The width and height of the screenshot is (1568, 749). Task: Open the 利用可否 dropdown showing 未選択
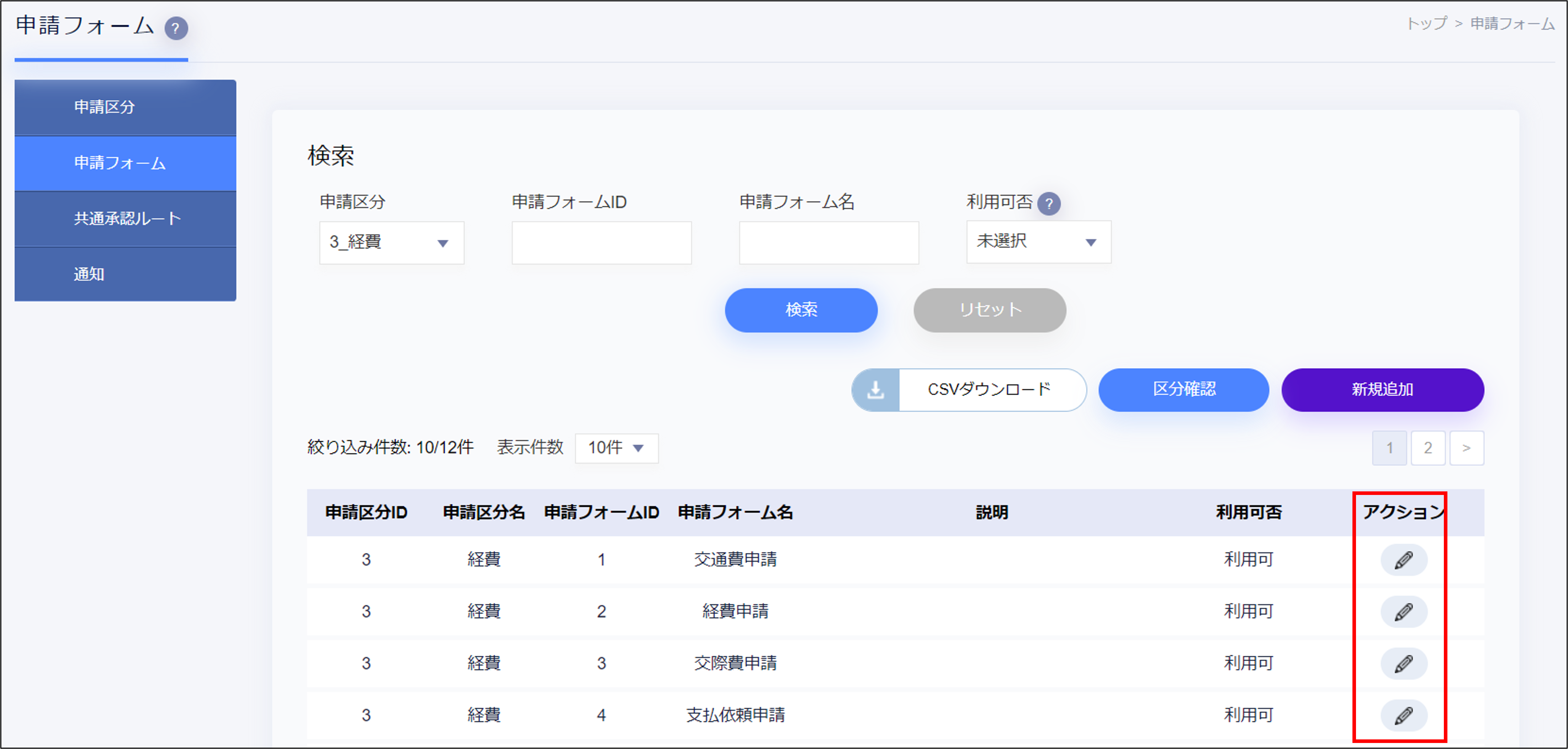pos(1038,242)
